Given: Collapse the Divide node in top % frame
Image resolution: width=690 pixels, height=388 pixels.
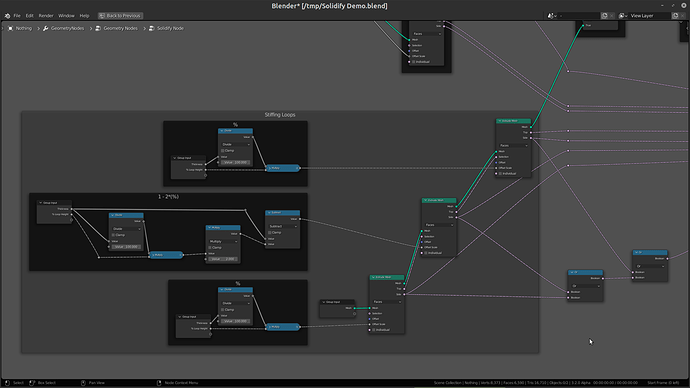Looking at the screenshot, I should click(x=222, y=131).
